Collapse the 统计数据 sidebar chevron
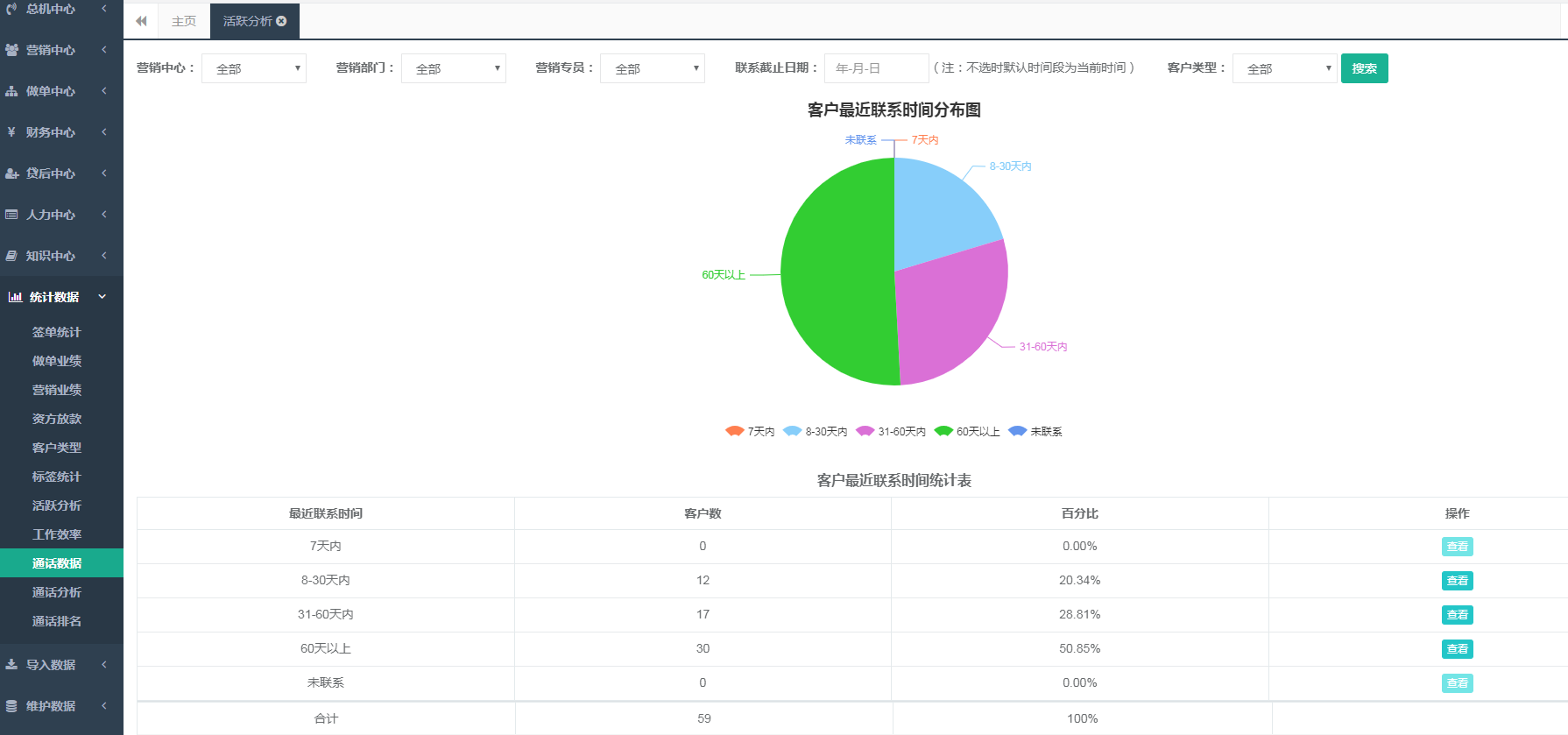The width and height of the screenshot is (1568, 735). [102, 297]
